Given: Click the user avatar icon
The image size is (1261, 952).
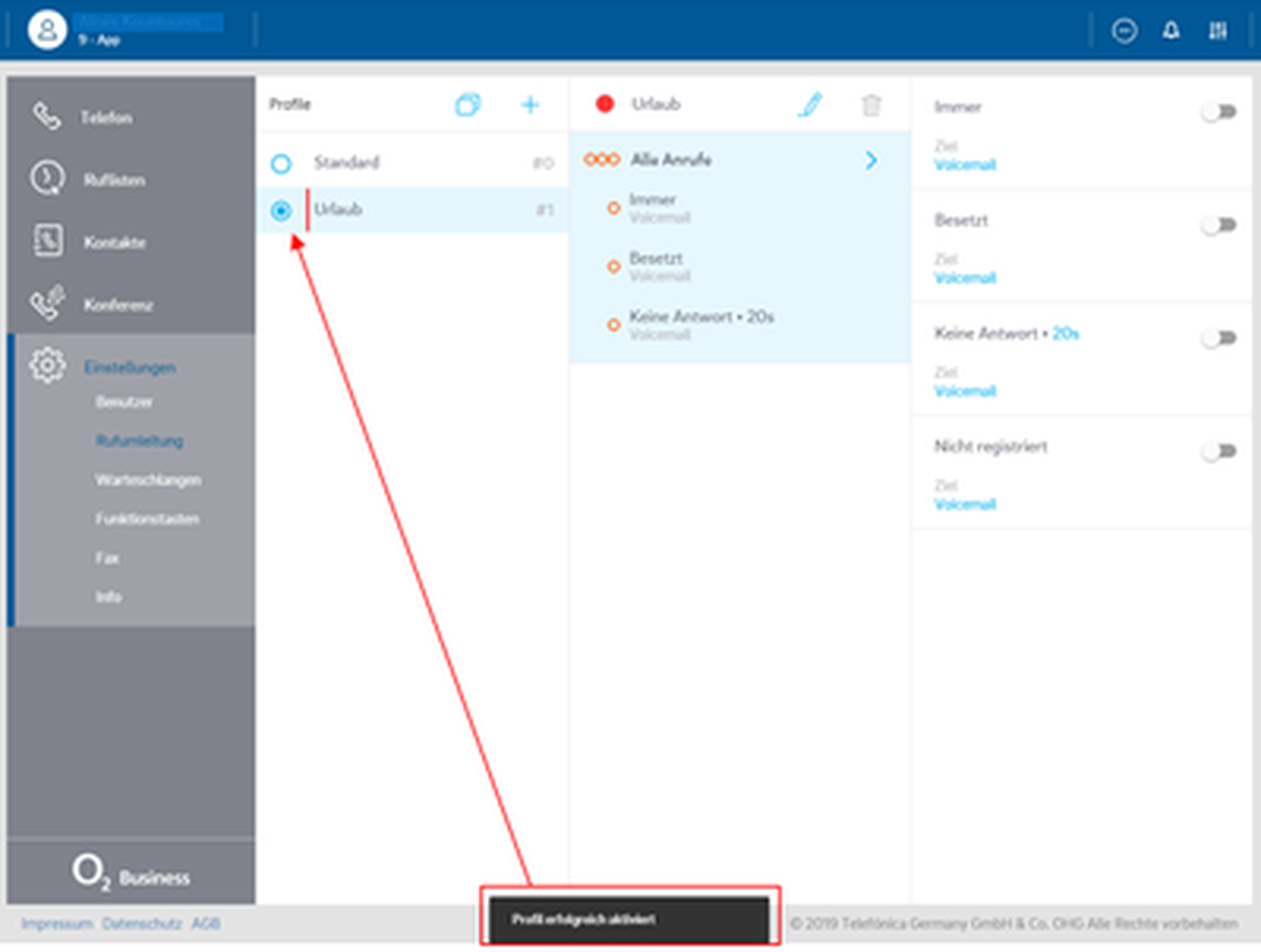Looking at the screenshot, I should point(47,30).
